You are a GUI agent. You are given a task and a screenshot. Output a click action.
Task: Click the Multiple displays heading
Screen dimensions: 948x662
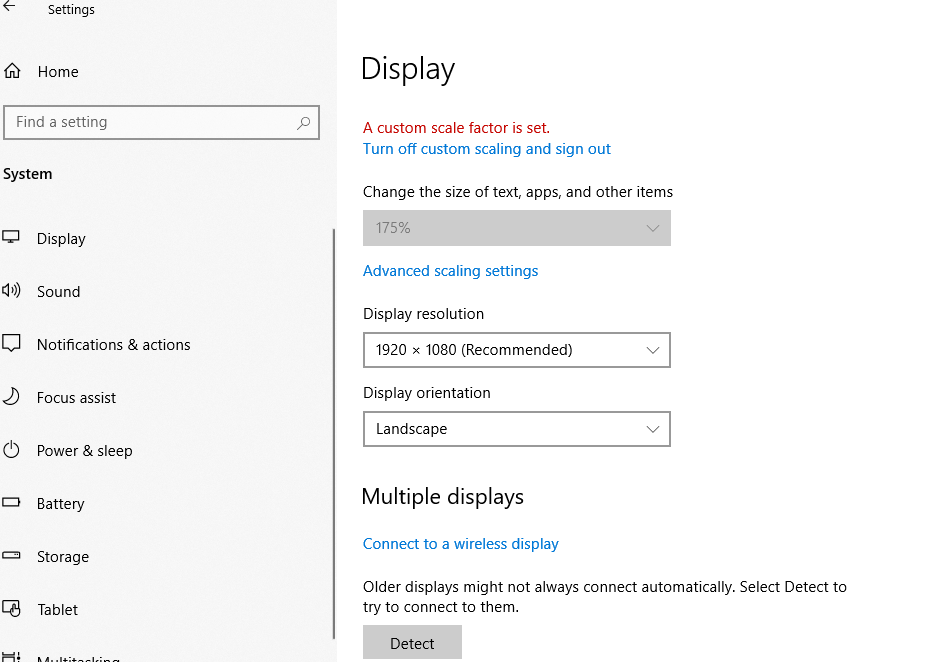443,497
